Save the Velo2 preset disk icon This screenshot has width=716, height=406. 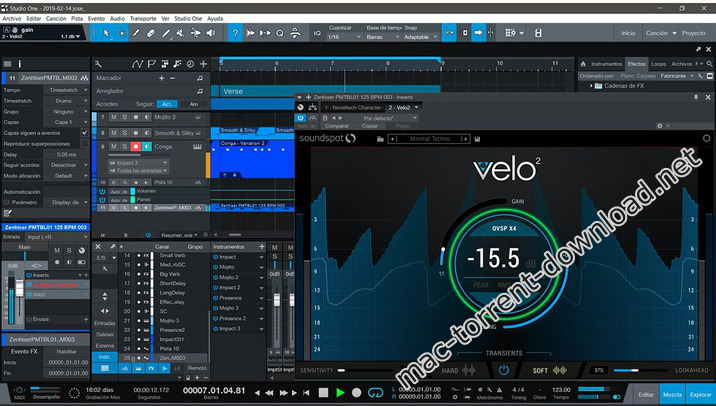(x=477, y=139)
